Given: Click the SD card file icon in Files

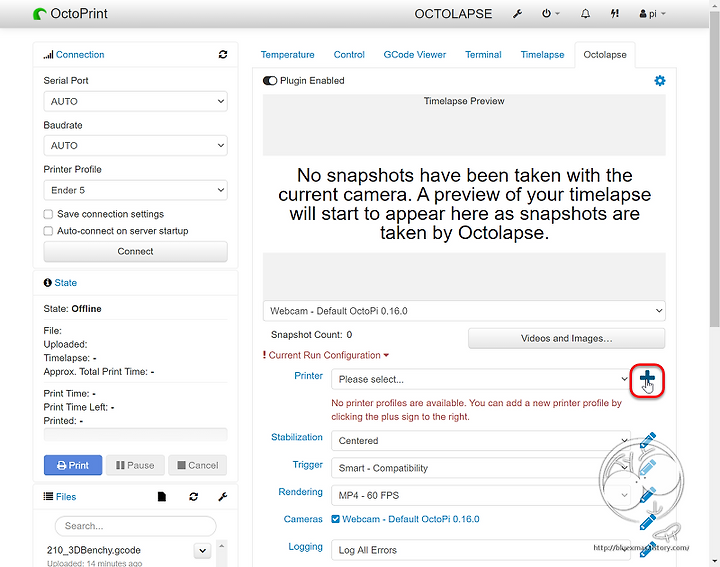Looking at the screenshot, I should 162,496.
